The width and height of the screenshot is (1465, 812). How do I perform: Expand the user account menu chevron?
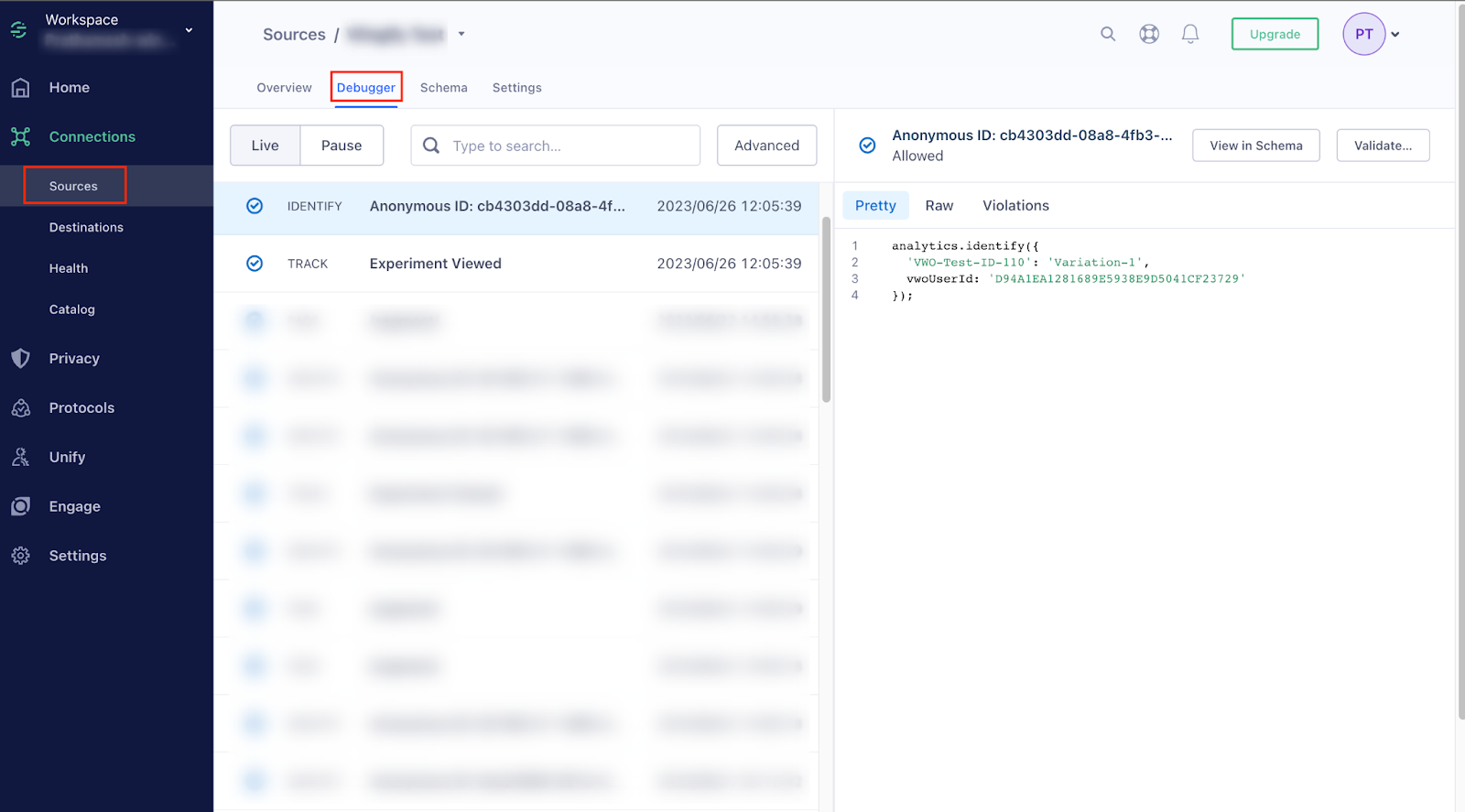pyautogui.click(x=1395, y=35)
